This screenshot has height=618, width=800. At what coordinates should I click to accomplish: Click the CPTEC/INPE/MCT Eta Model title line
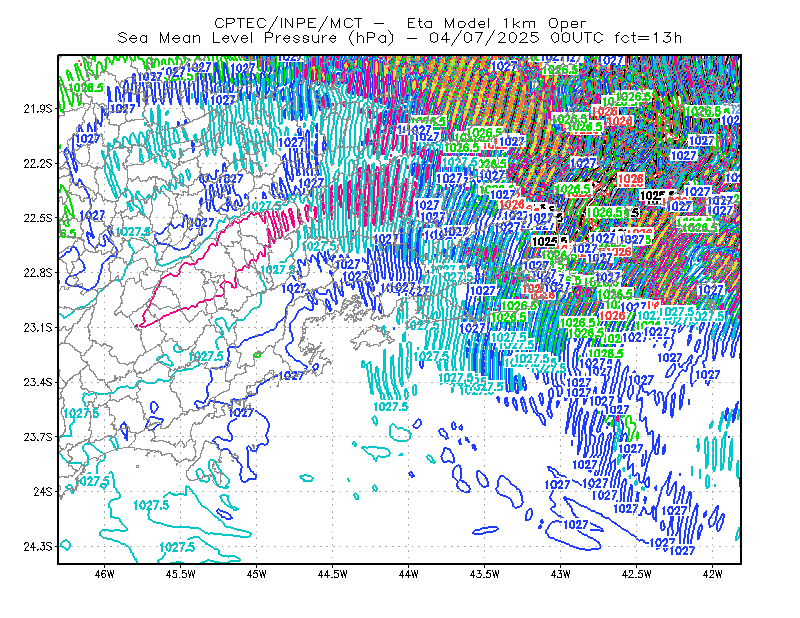400,23
